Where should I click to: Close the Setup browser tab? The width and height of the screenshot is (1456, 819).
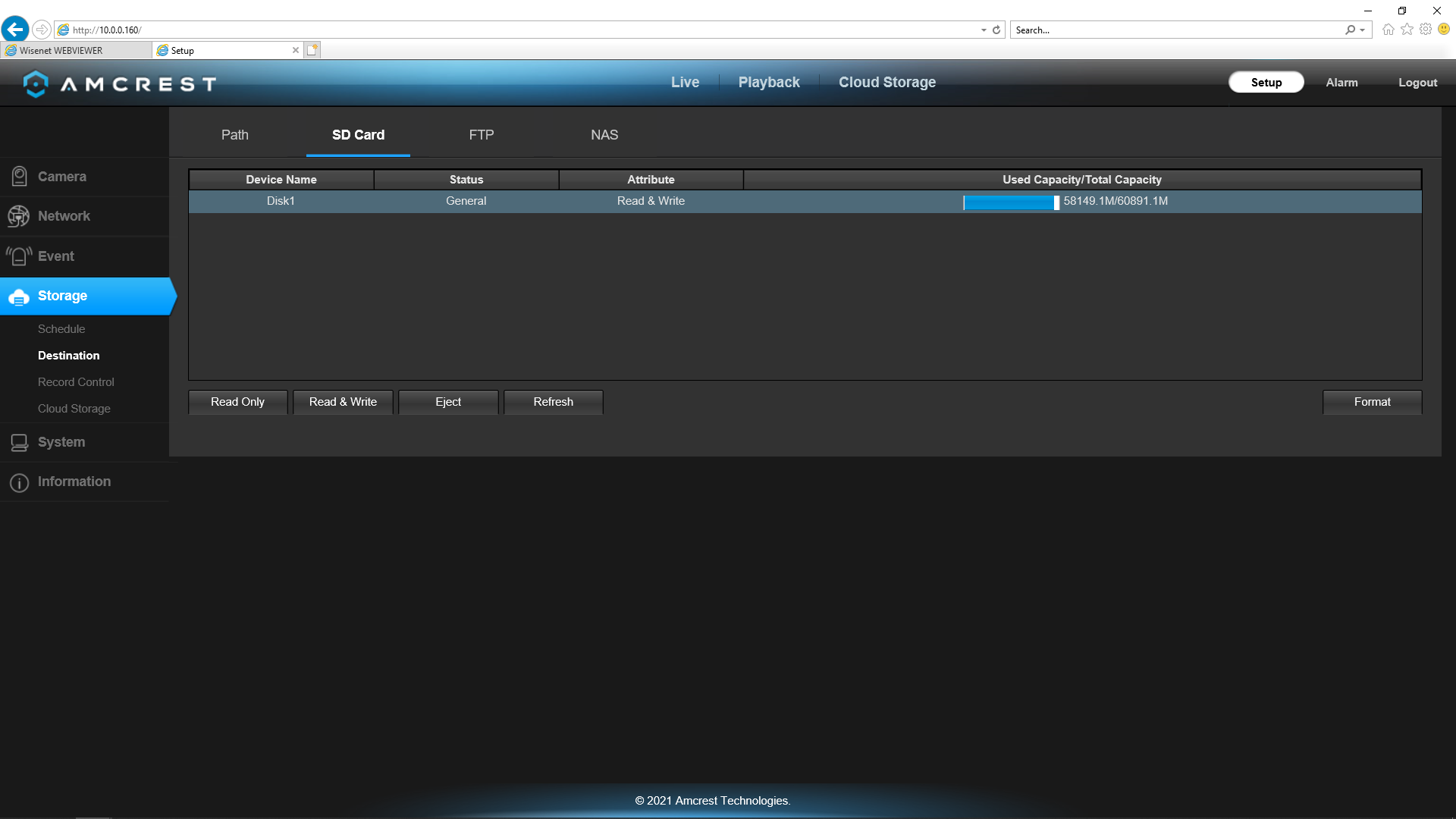coord(296,50)
